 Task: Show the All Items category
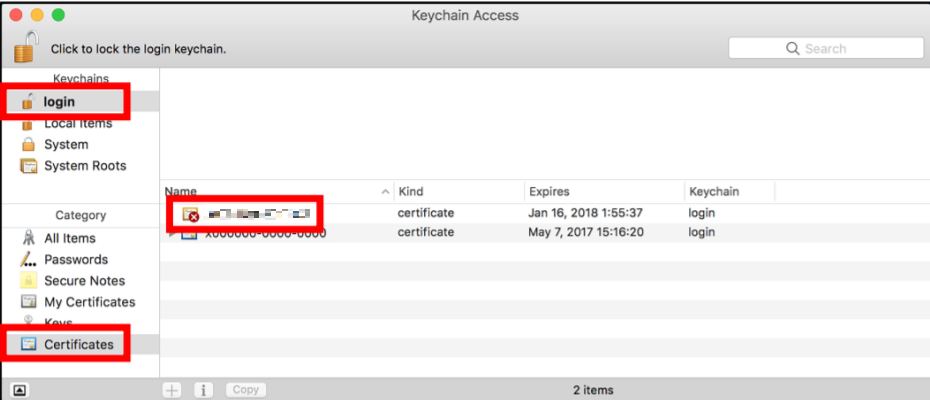[x=69, y=238]
